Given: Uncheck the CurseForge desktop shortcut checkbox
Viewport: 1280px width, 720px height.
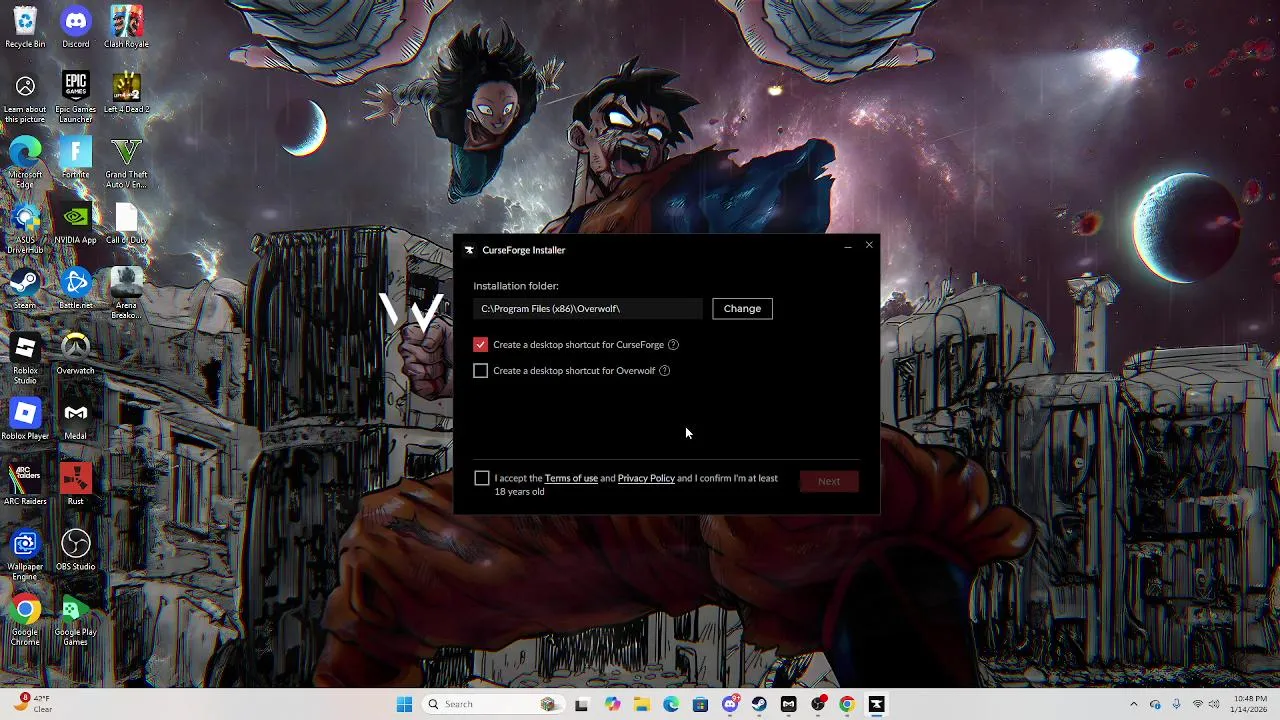Looking at the screenshot, I should pos(481,344).
